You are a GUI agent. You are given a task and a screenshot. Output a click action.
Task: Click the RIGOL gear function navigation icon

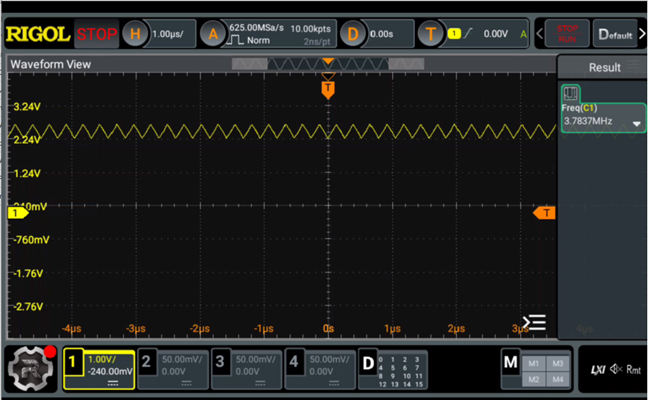(x=31, y=369)
